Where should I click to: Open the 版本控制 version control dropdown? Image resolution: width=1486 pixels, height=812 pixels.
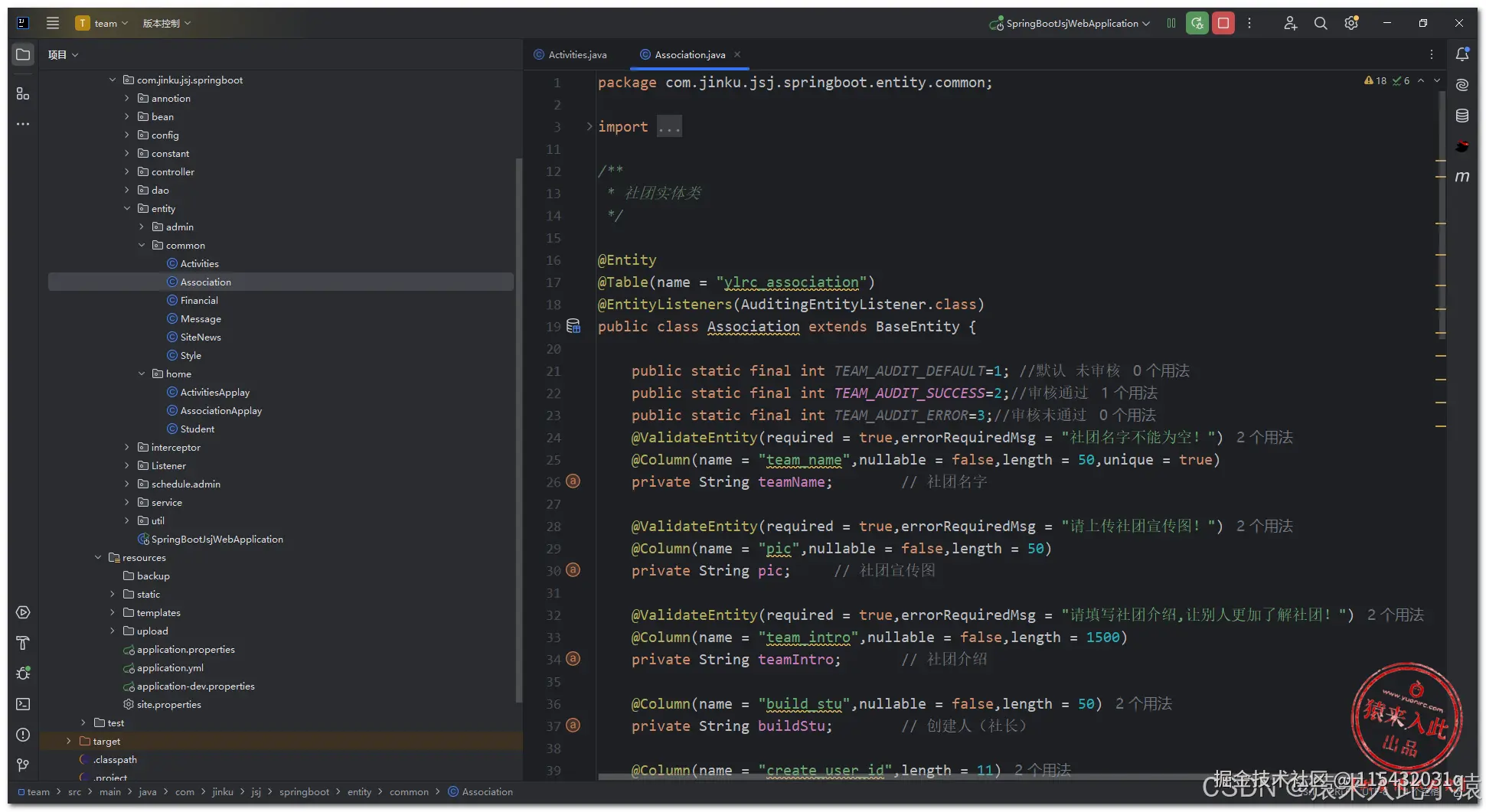(x=167, y=23)
